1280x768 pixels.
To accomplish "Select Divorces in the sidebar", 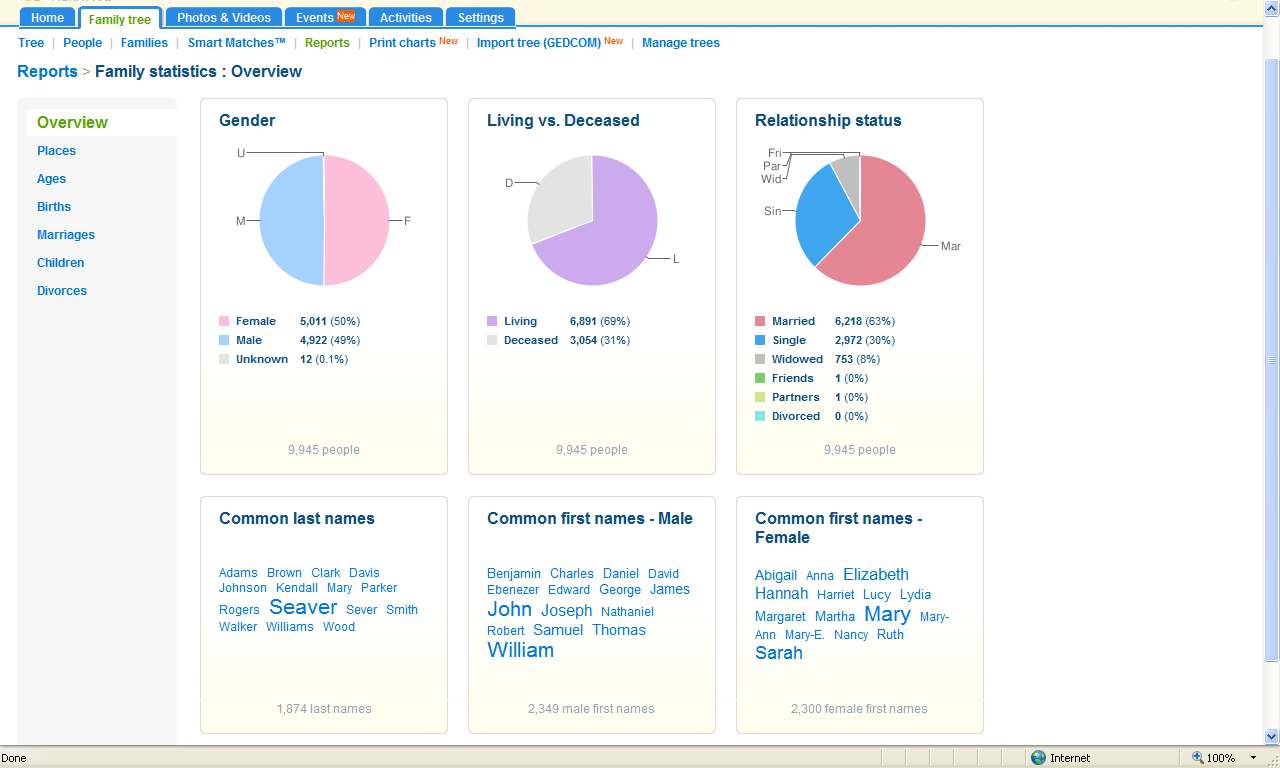I will pos(62,291).
